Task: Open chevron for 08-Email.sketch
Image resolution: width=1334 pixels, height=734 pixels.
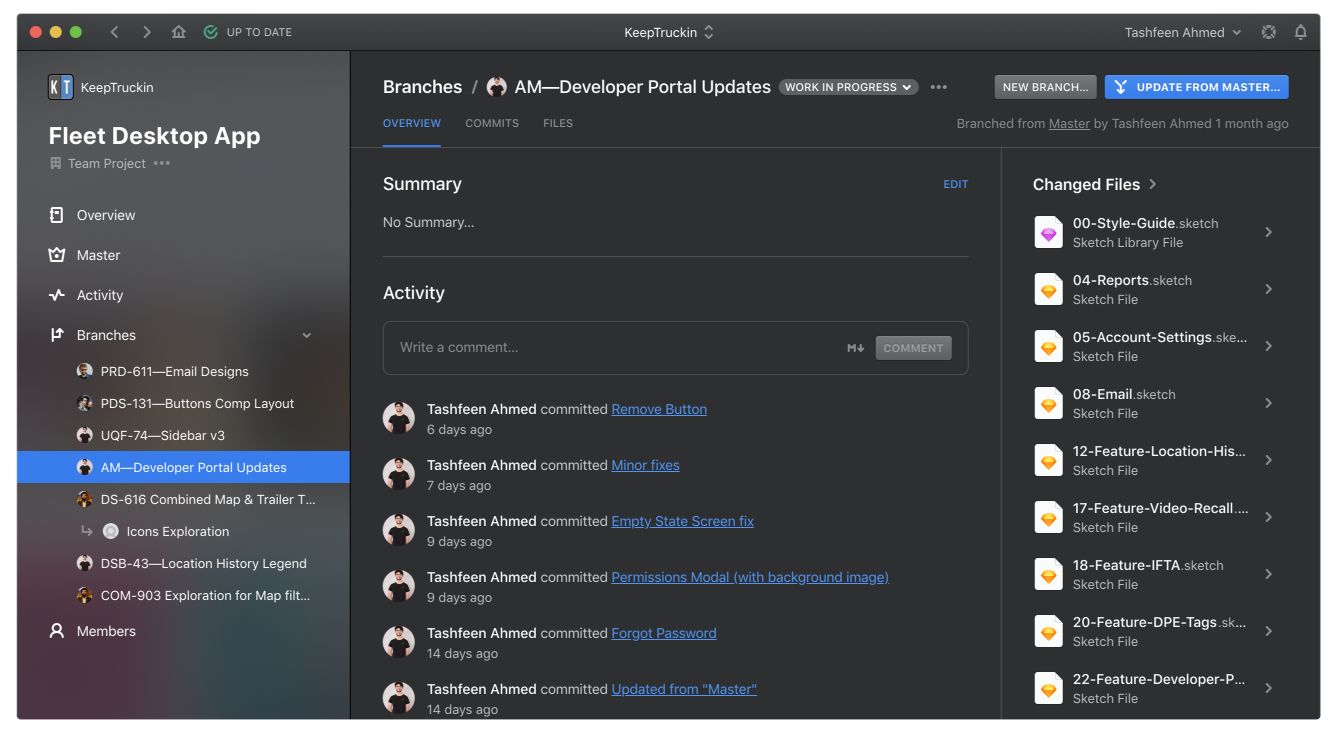Action: coord(1268,403)
